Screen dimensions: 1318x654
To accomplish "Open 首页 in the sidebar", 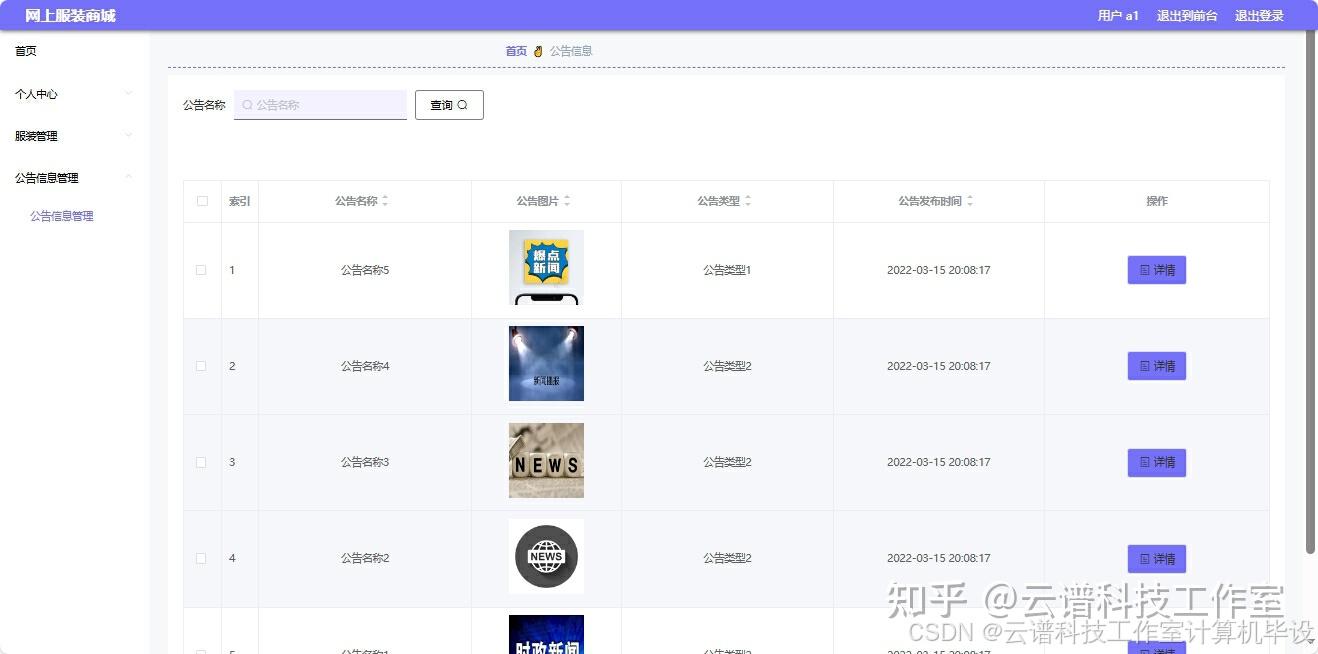I will [26, 51].
